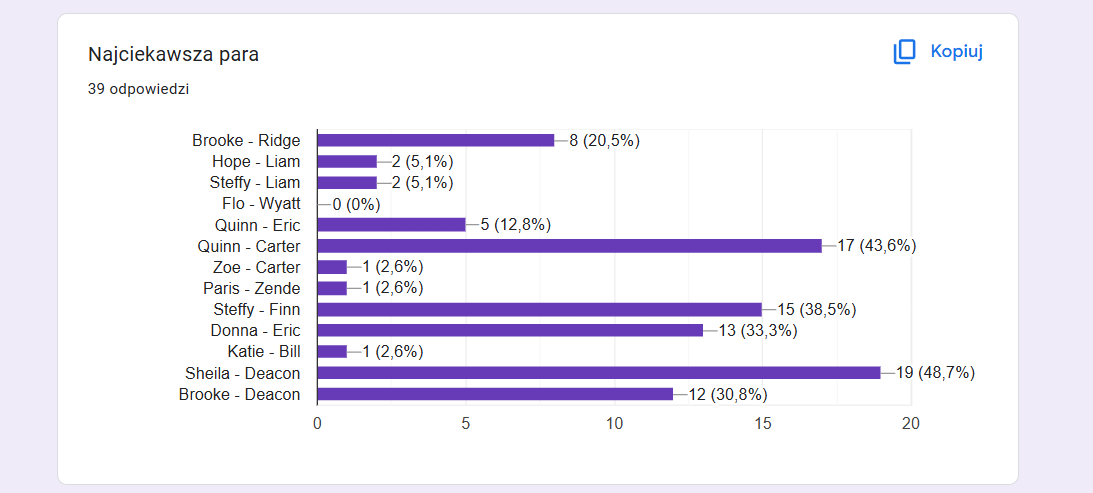The image size is (1093, 493).
Task: Click the Hope - Liam bar
Action: click(x=347, y=162)
